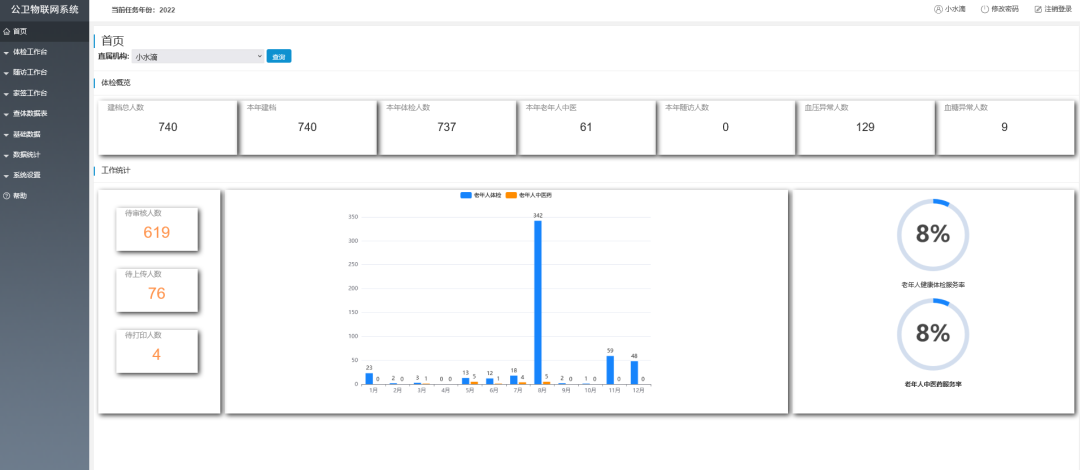Click the user avatar icon beside 小水滴

tap(937, 10)
